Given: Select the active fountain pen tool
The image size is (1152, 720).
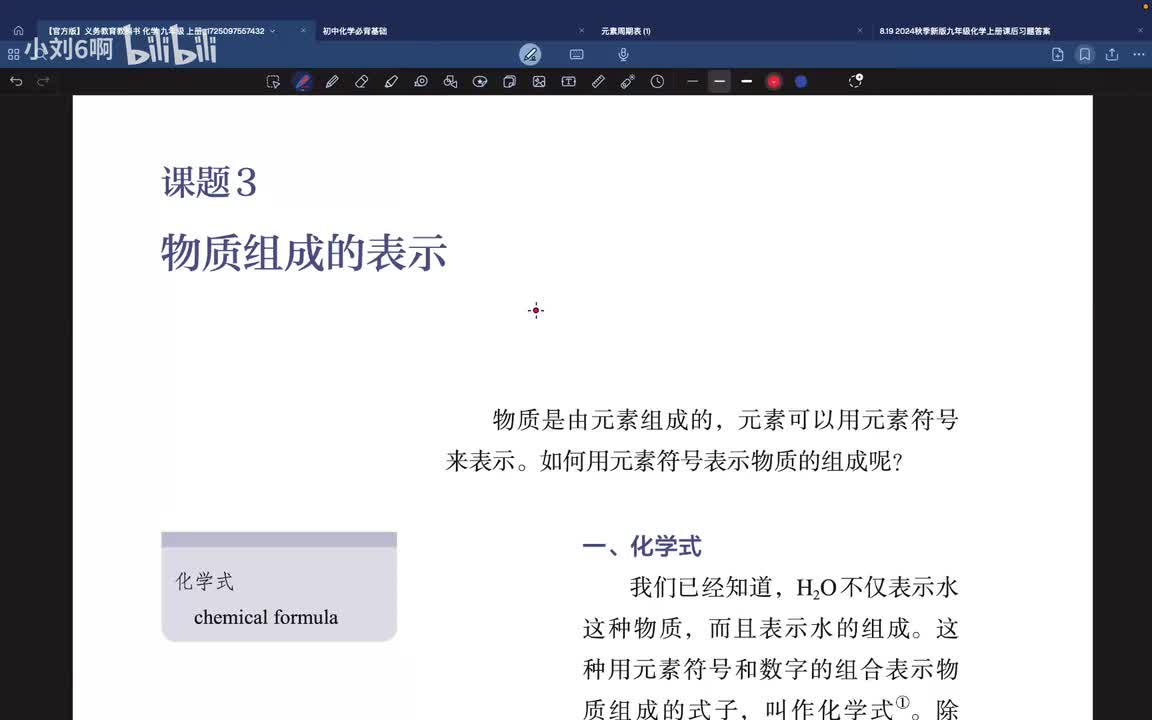Looking at the screenshot, I should coord(303,82).
